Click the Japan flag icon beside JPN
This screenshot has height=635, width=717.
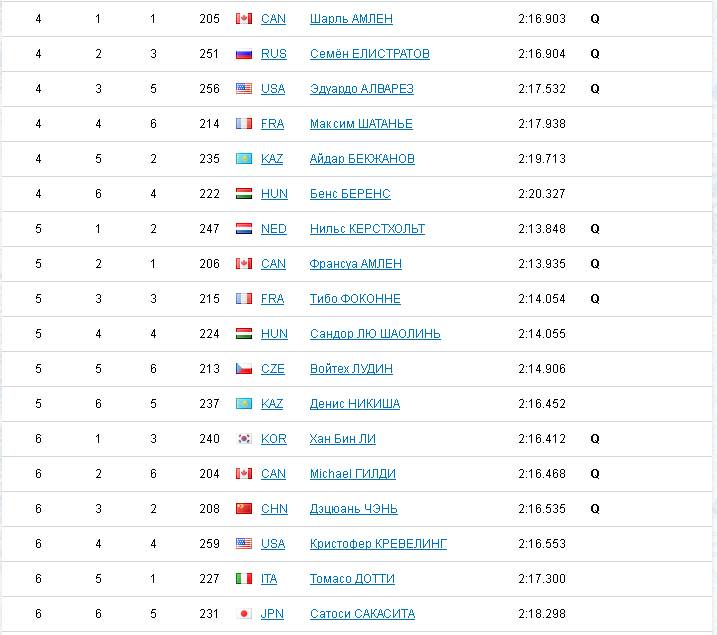coord(244,614)
